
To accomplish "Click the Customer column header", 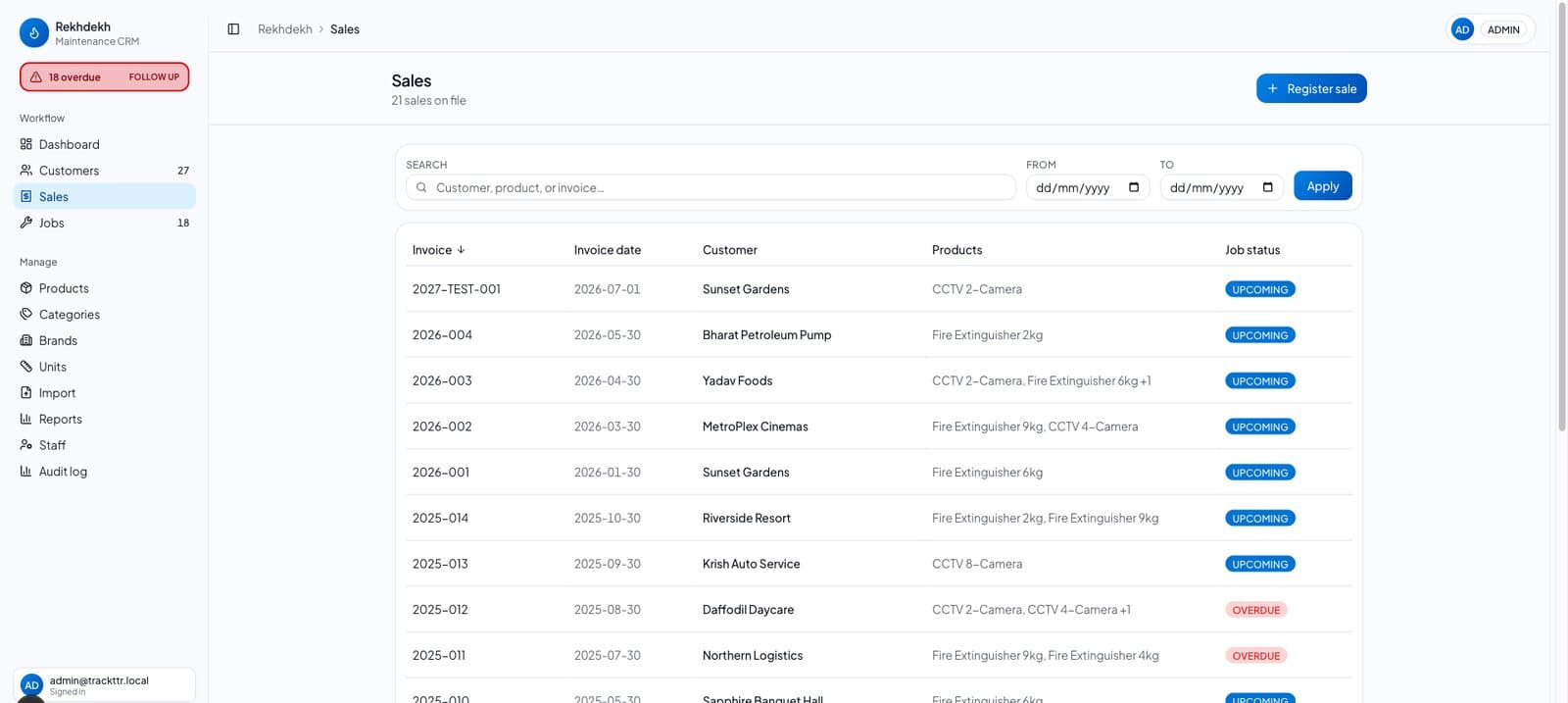I will click(730, 250).
